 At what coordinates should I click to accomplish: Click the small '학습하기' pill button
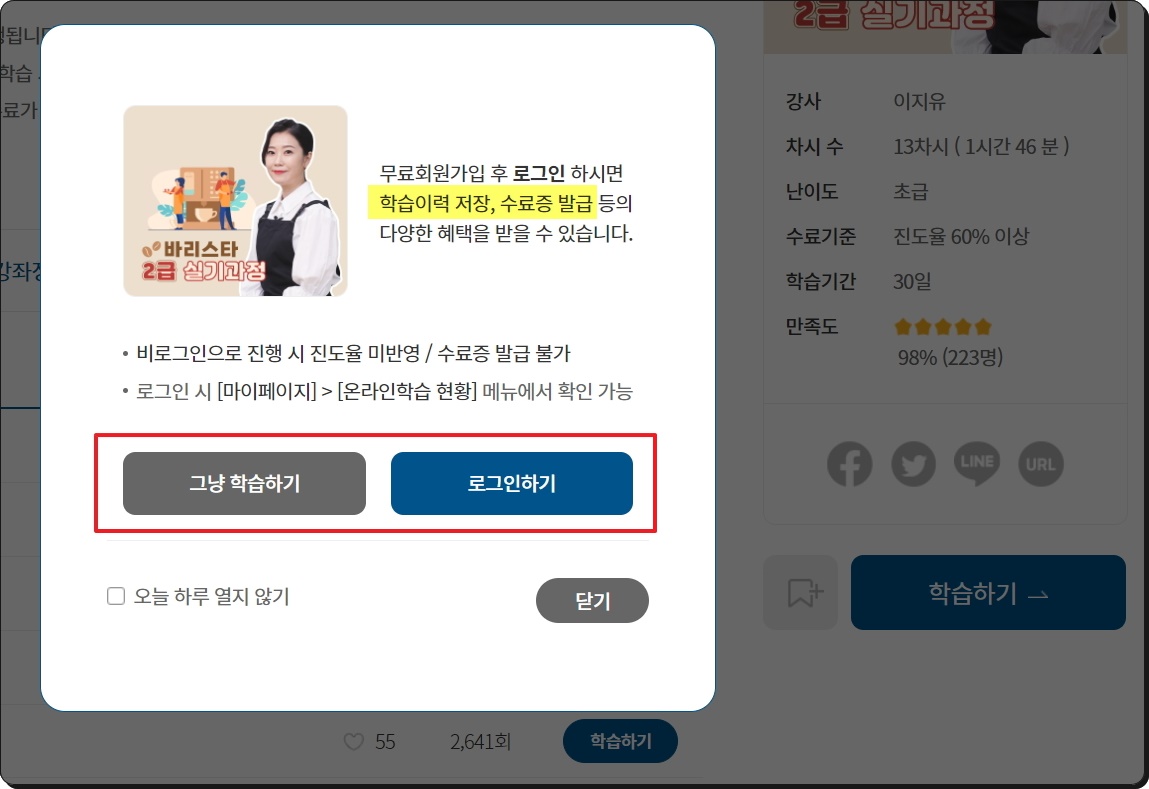click(620, 741)
